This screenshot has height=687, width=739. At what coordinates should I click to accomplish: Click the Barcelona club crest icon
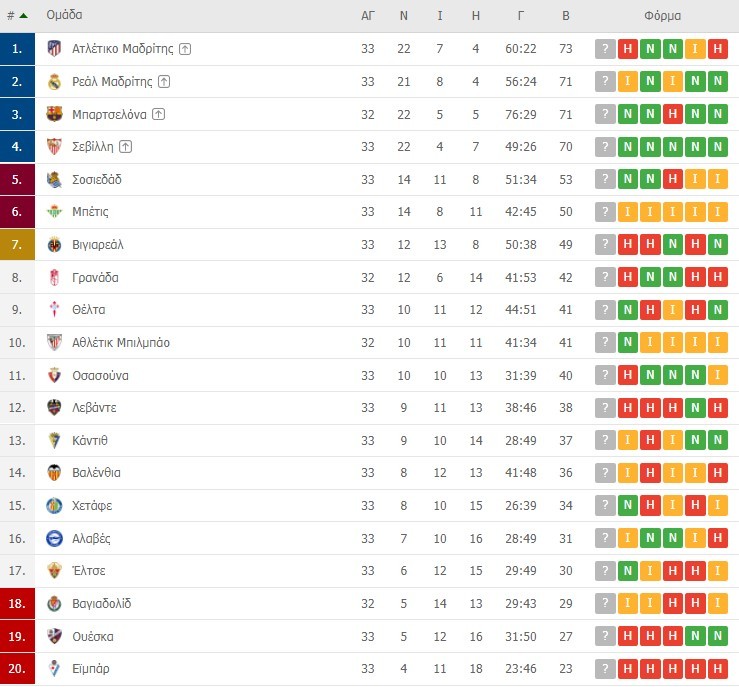tap(54, 114)
